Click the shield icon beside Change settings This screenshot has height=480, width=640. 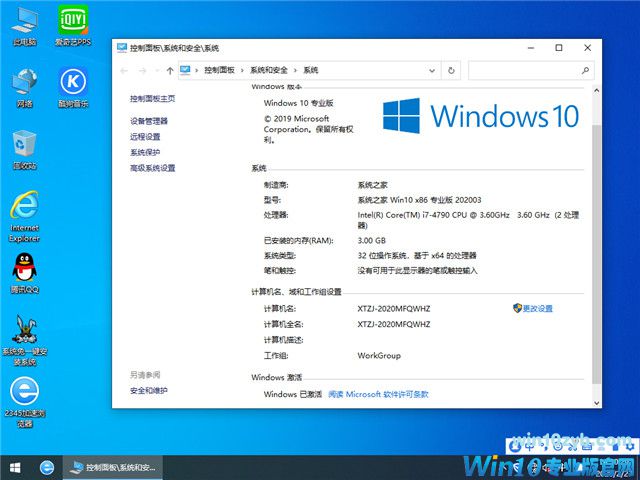point(517,308)
